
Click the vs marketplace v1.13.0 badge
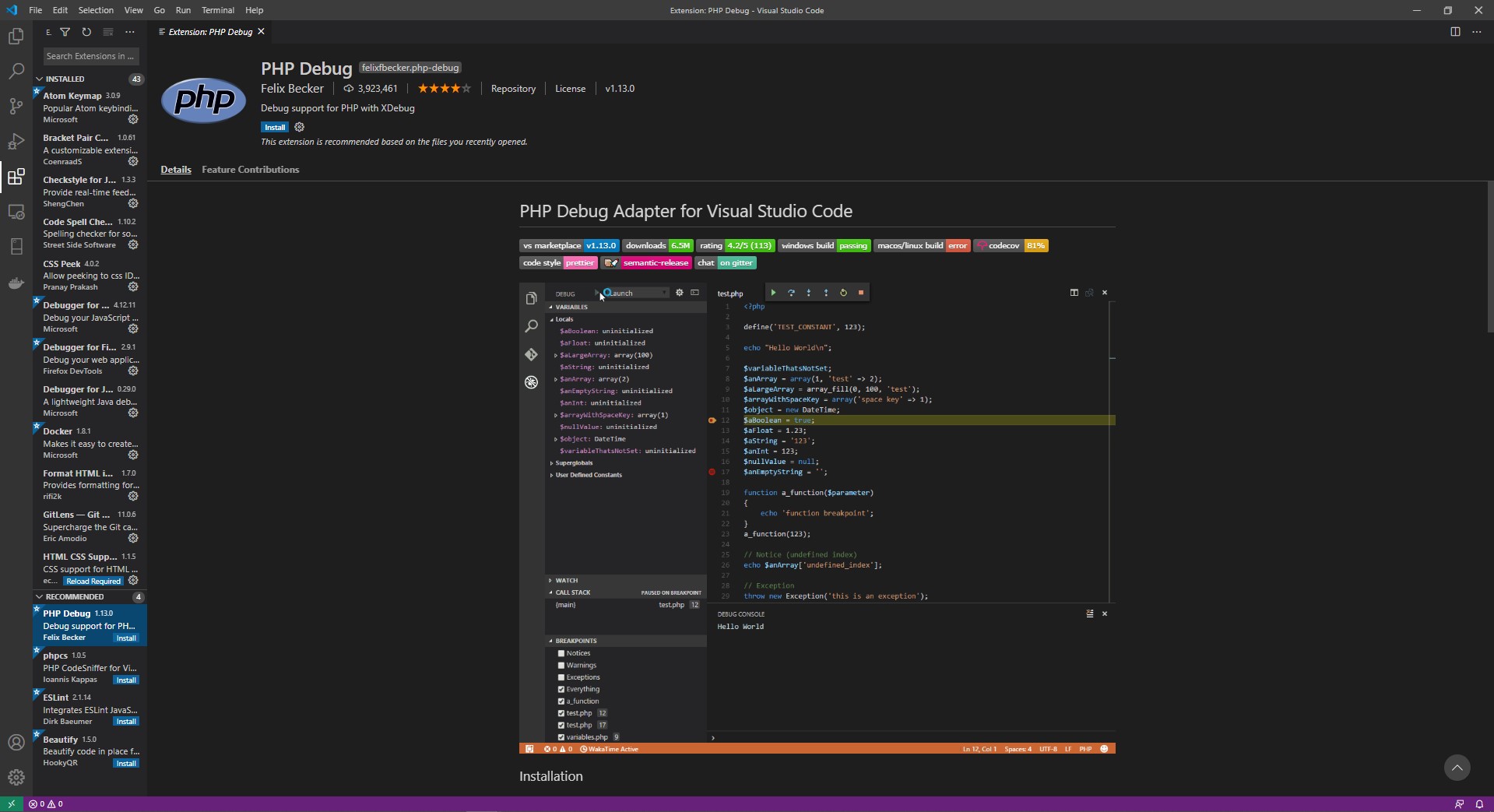pyautogui.click(x=569, y=245)
